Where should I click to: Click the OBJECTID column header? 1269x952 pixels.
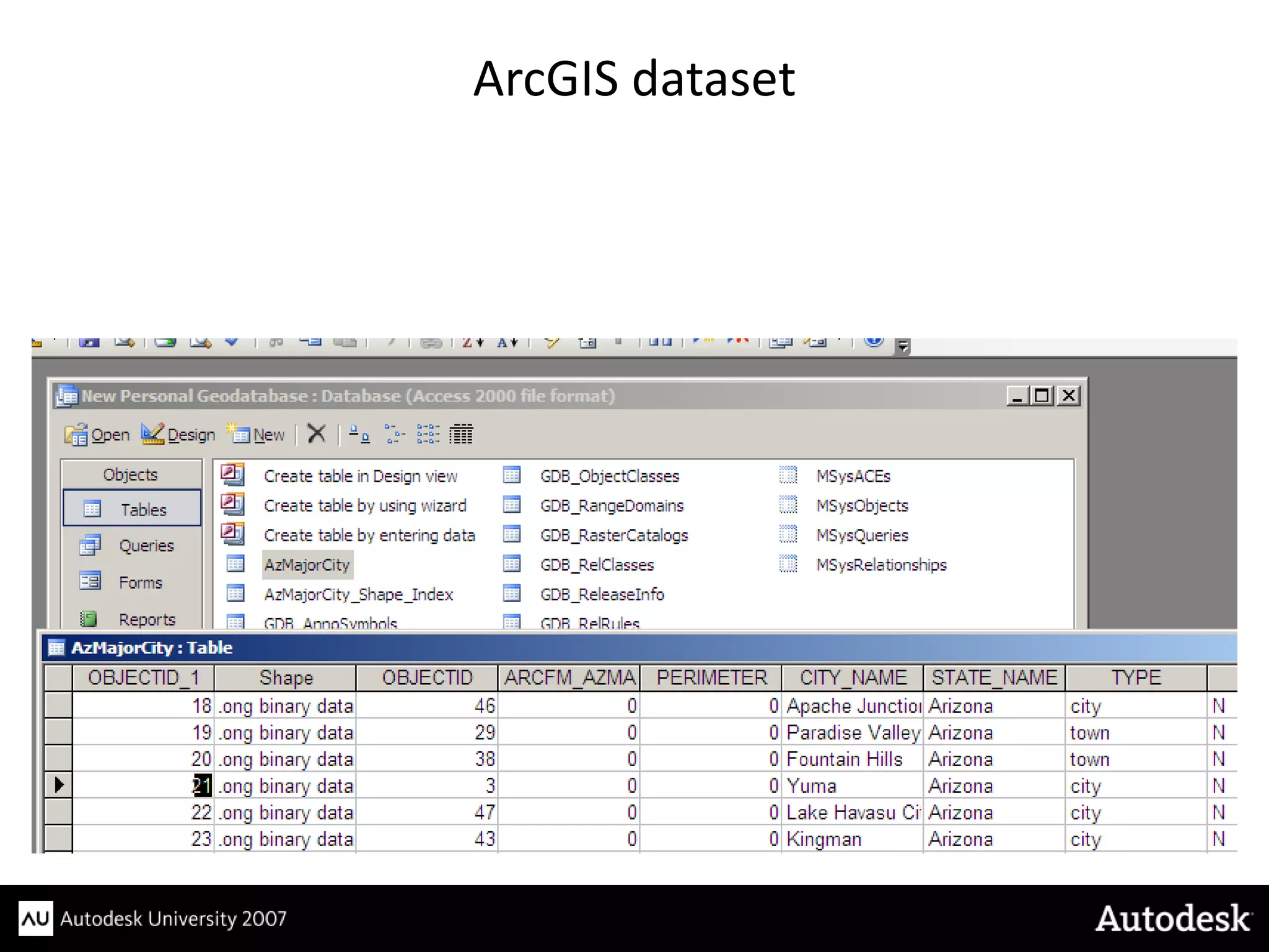tap(428, 678)
